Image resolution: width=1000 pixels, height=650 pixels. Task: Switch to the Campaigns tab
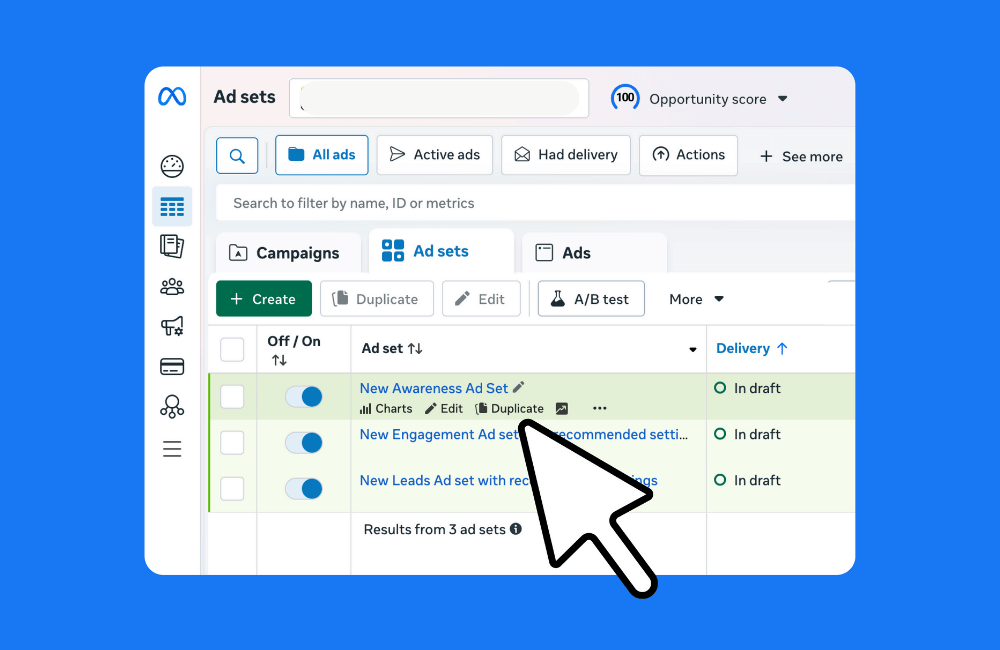point(287,253)
